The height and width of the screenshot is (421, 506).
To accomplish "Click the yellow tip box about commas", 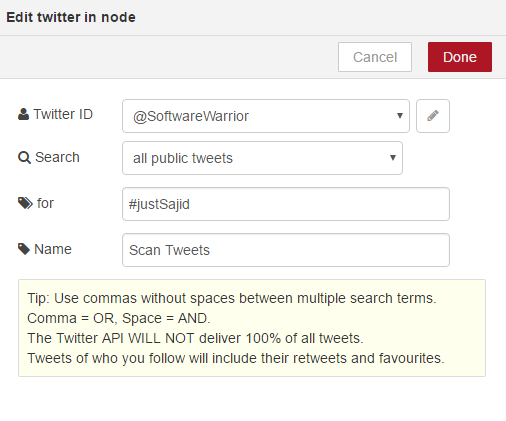I will pyautogui.click(x=252, y=328).
